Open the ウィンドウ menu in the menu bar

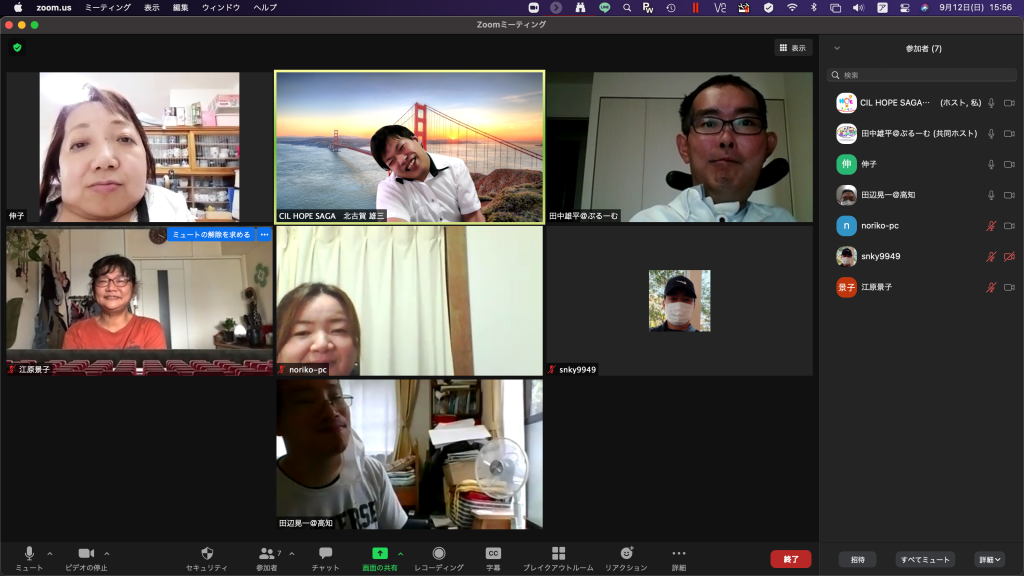click(220, 7)
